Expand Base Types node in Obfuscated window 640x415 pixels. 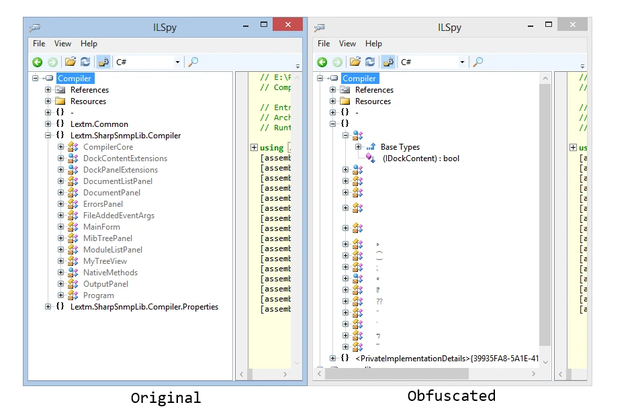358,146
